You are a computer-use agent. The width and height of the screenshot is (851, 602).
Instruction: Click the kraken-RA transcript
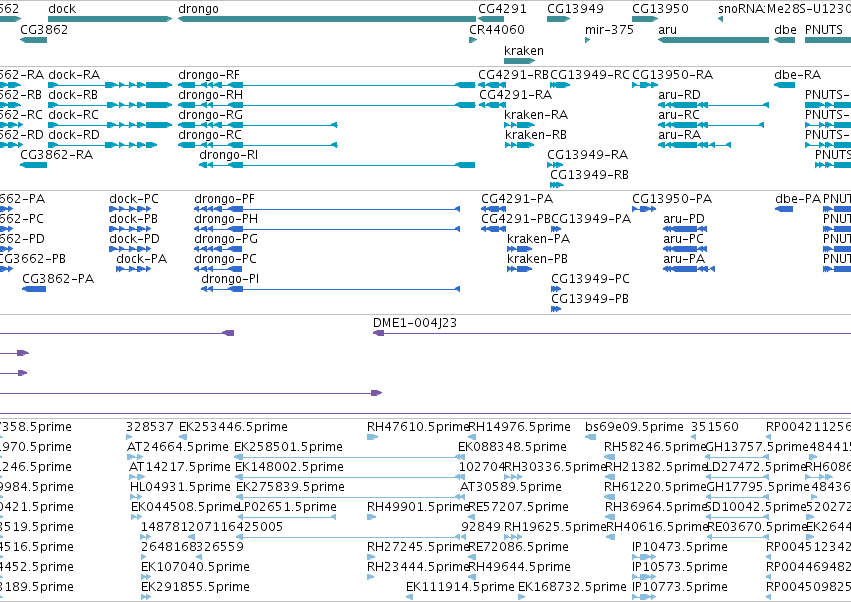point(519,125)
